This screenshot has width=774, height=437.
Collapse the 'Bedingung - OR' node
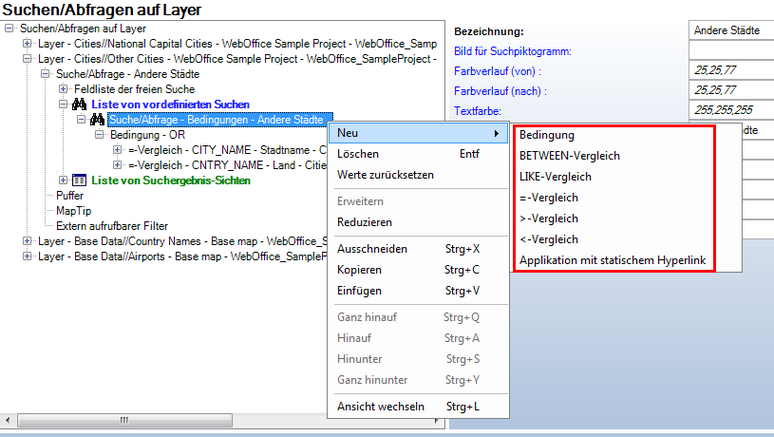coord(100,134)
